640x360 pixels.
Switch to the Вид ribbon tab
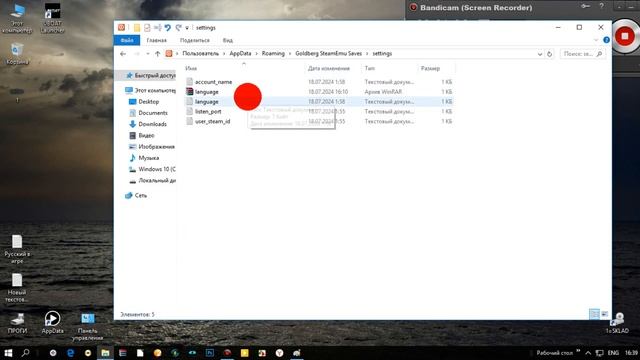(228, 40)
